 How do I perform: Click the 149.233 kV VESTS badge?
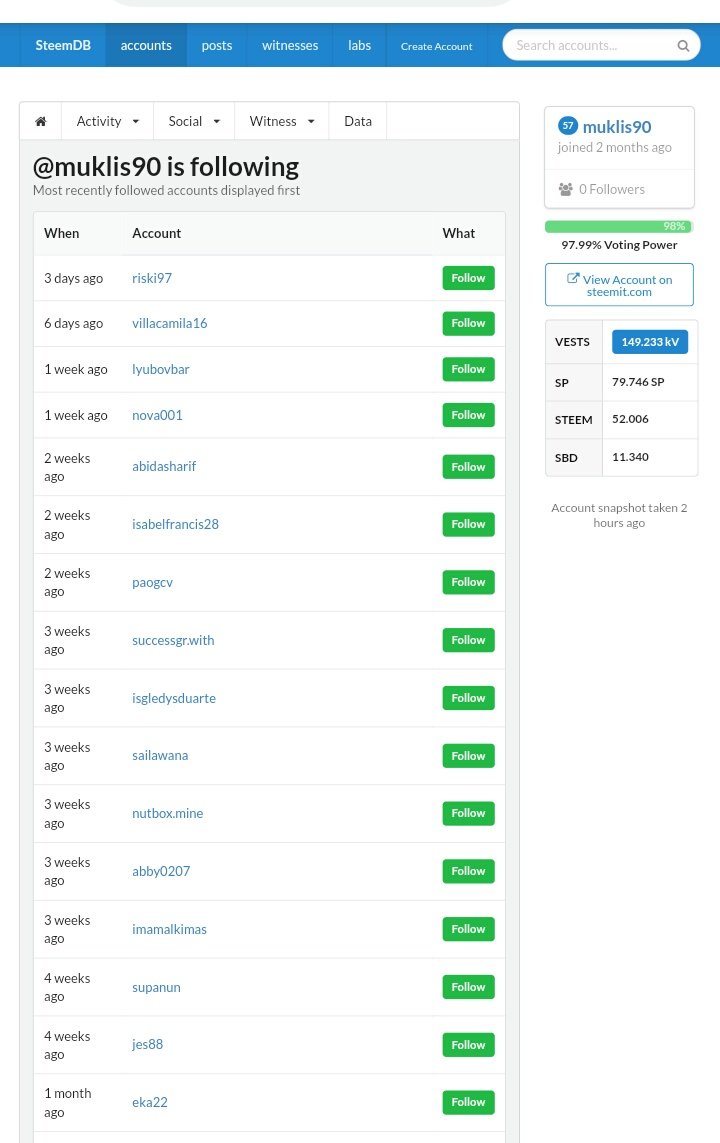(x=650, y=342)
